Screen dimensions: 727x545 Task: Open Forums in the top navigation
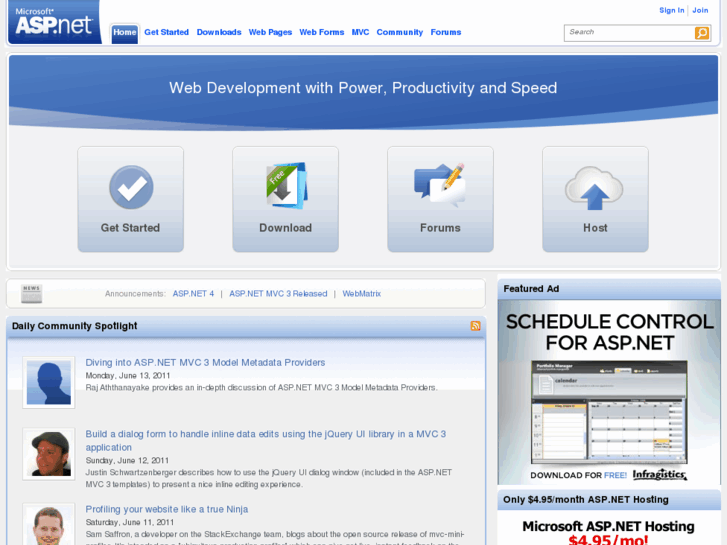446,32
